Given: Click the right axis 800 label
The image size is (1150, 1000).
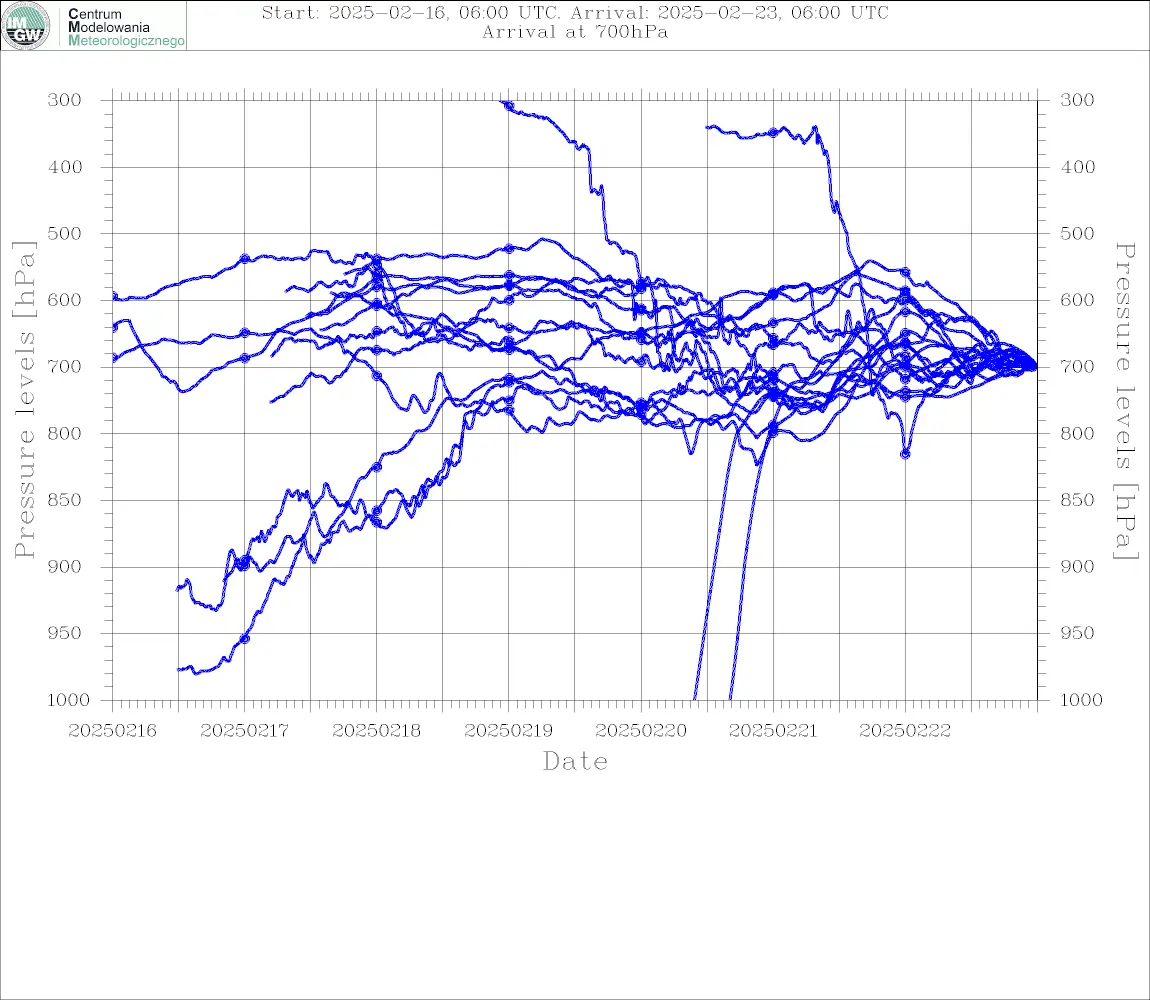Looking at the screenshot, I should (x=1077, y=433).
